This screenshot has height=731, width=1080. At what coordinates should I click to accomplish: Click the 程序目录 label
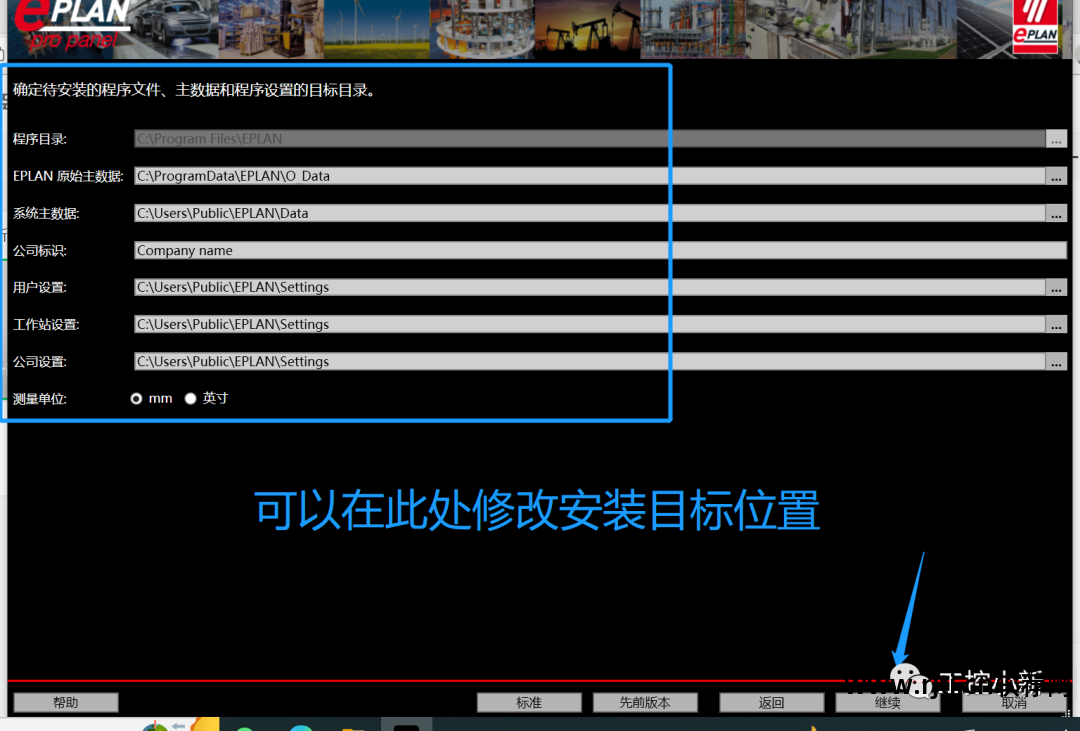pyautogui.click(x=40, y=139)
